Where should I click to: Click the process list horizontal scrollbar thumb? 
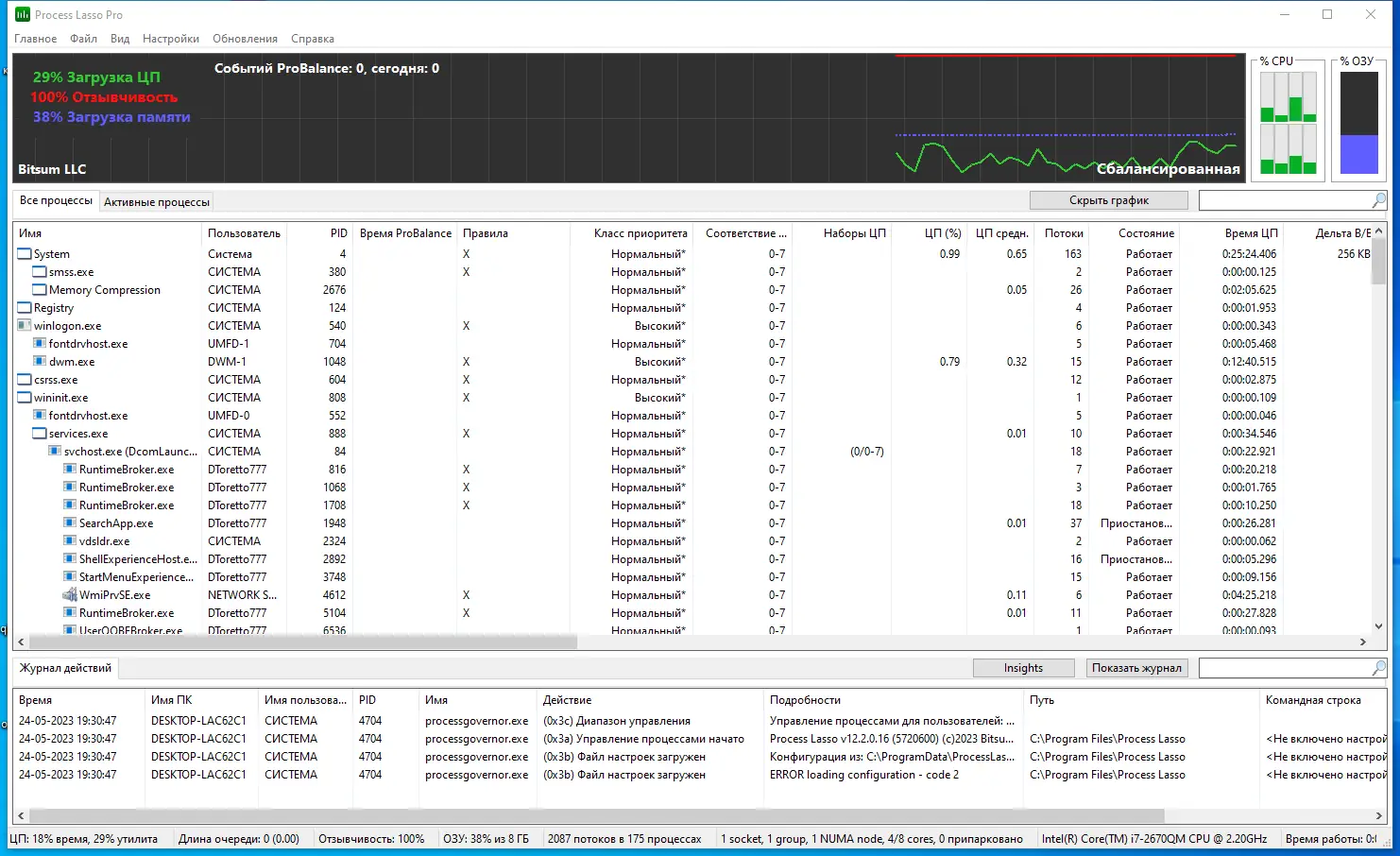coord(303,642)
